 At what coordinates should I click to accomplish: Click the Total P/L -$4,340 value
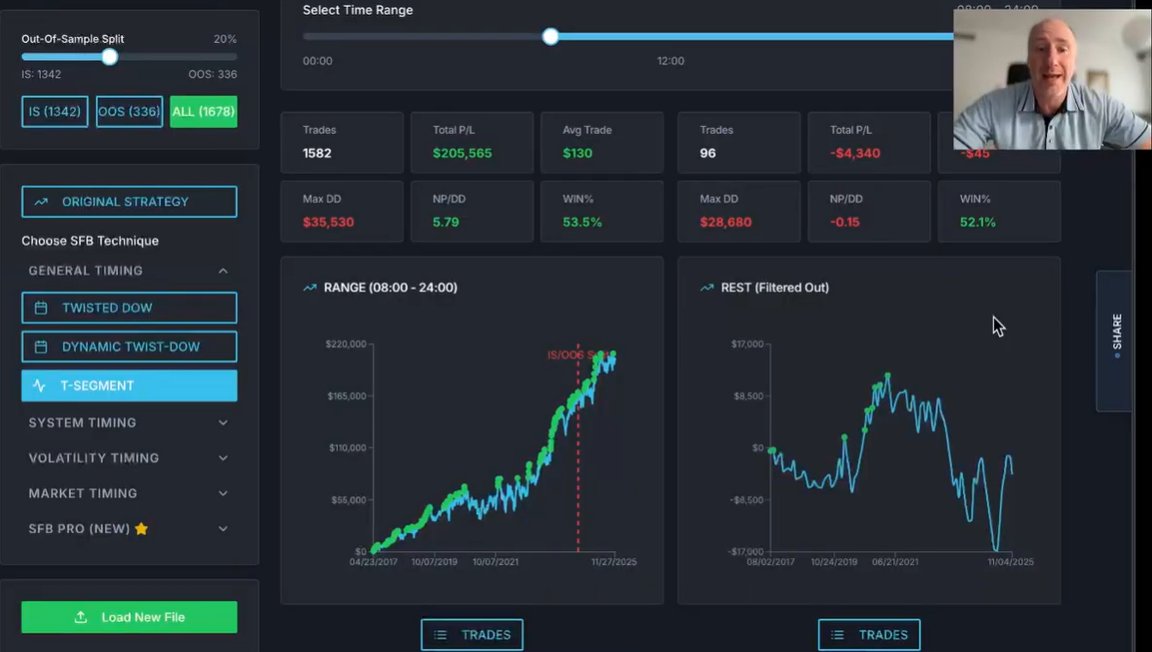[x=855, y=153]
